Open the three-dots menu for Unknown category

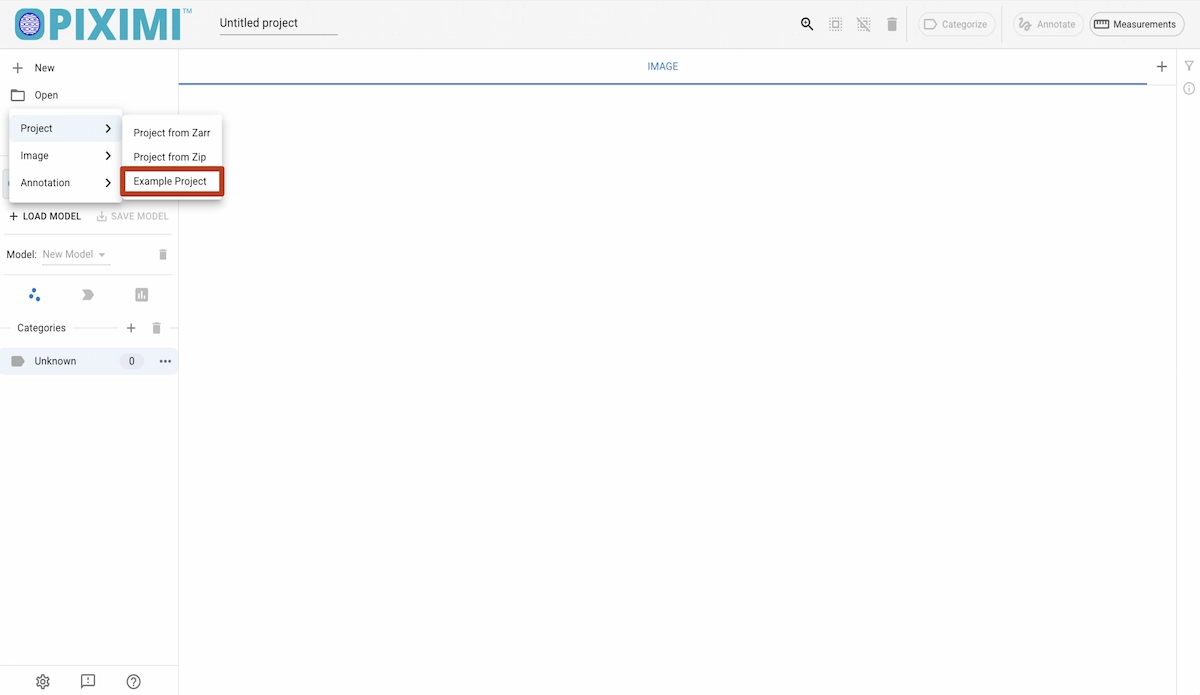(x=165, y=361)
